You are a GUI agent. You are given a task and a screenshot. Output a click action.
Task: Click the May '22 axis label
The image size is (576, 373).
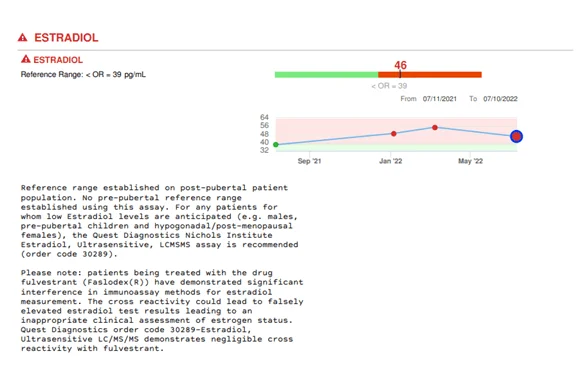470,161
